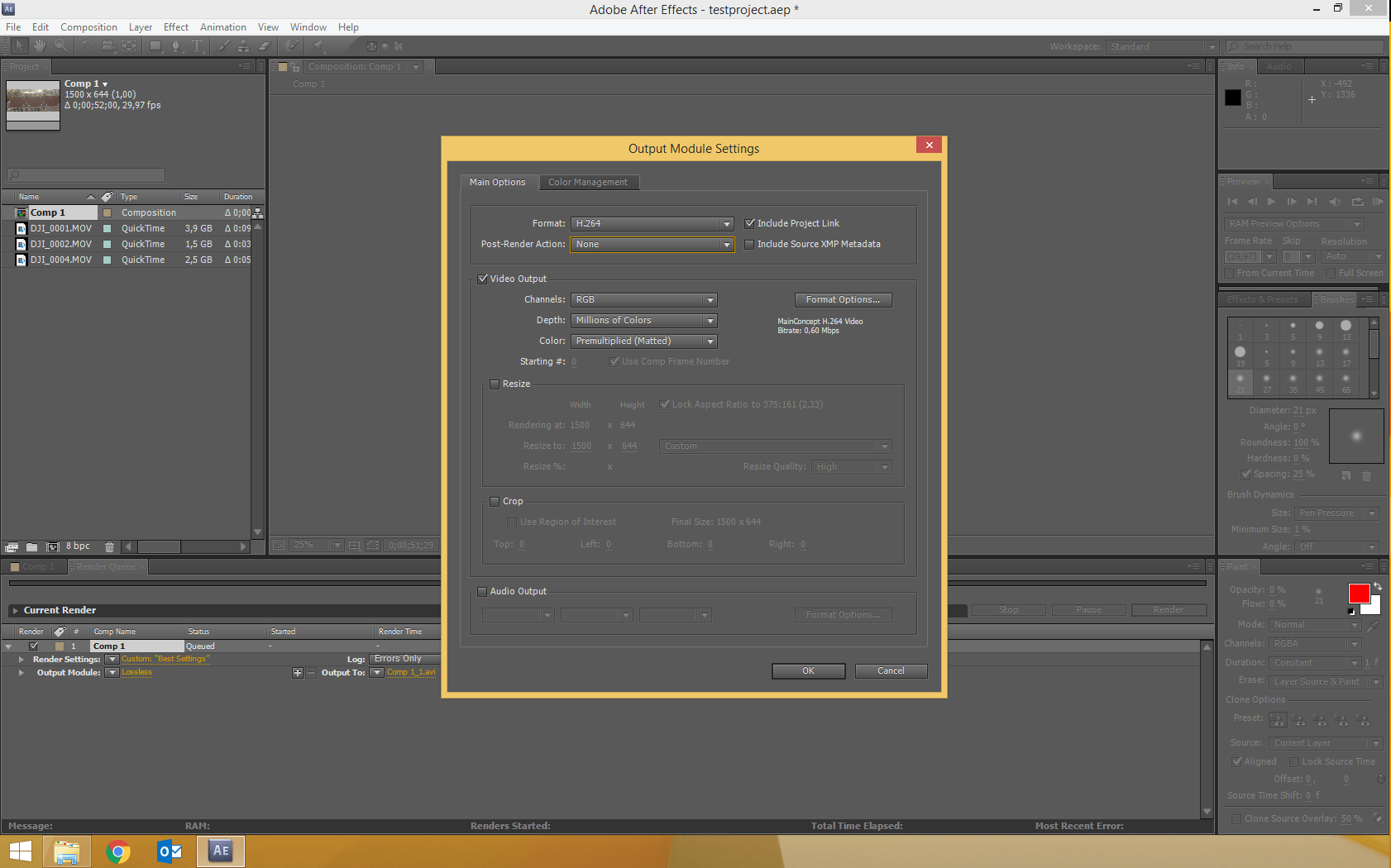Open RAM Preview Options dropdown

pyautogui.click(x=1293, y=224)
